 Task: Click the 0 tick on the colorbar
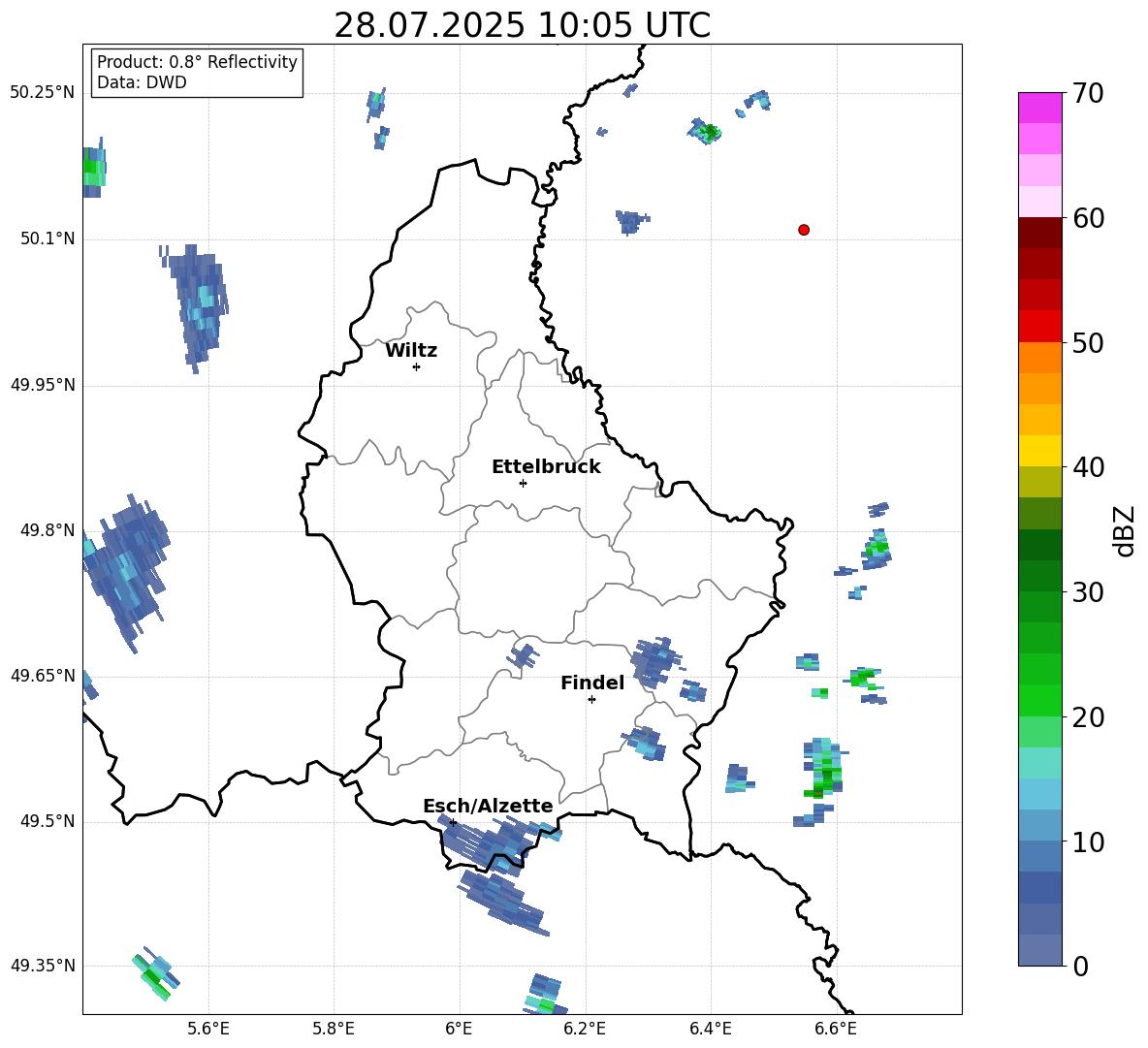tap(1080, 966)
